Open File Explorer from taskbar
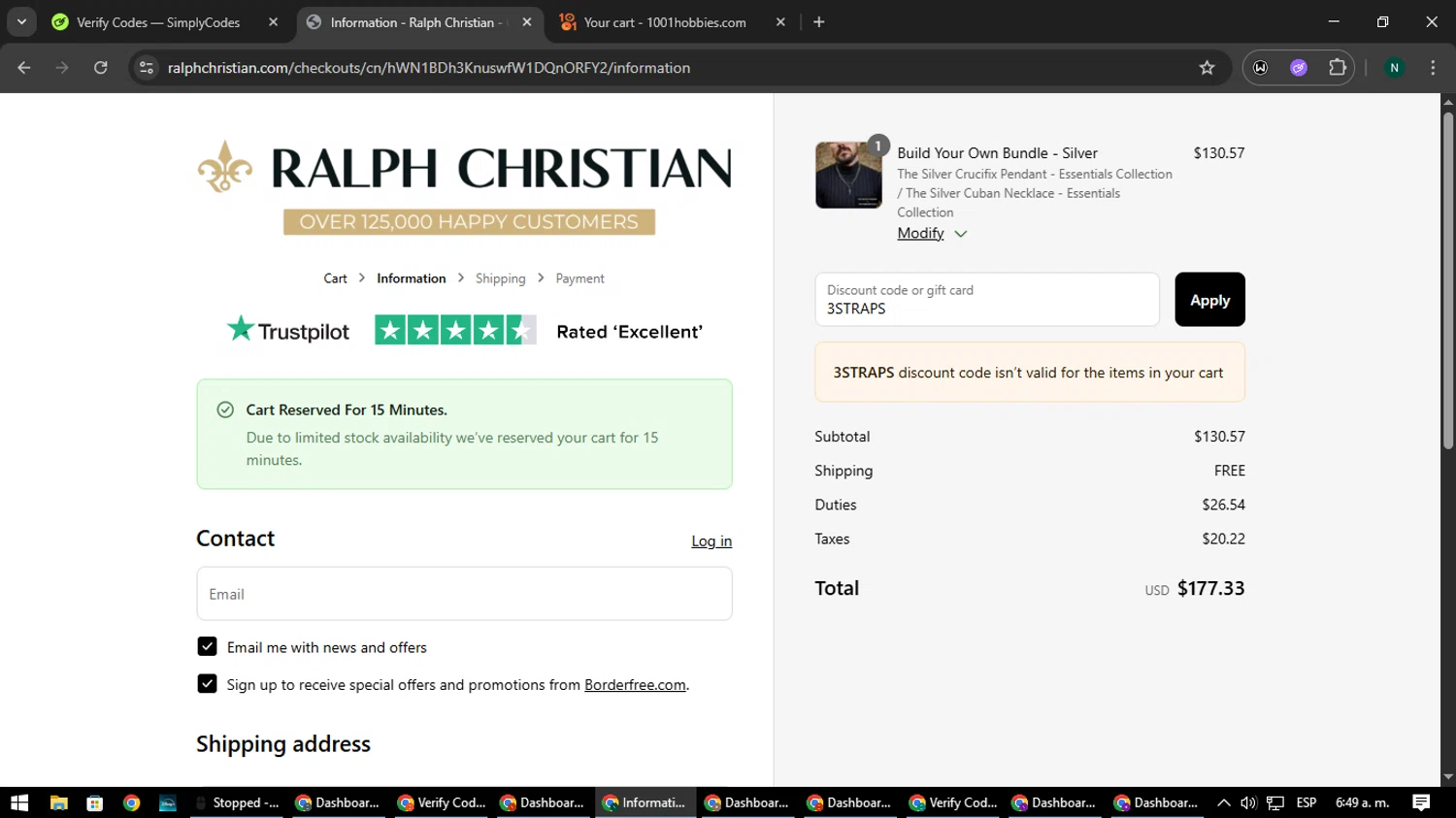 click(59, 802)
